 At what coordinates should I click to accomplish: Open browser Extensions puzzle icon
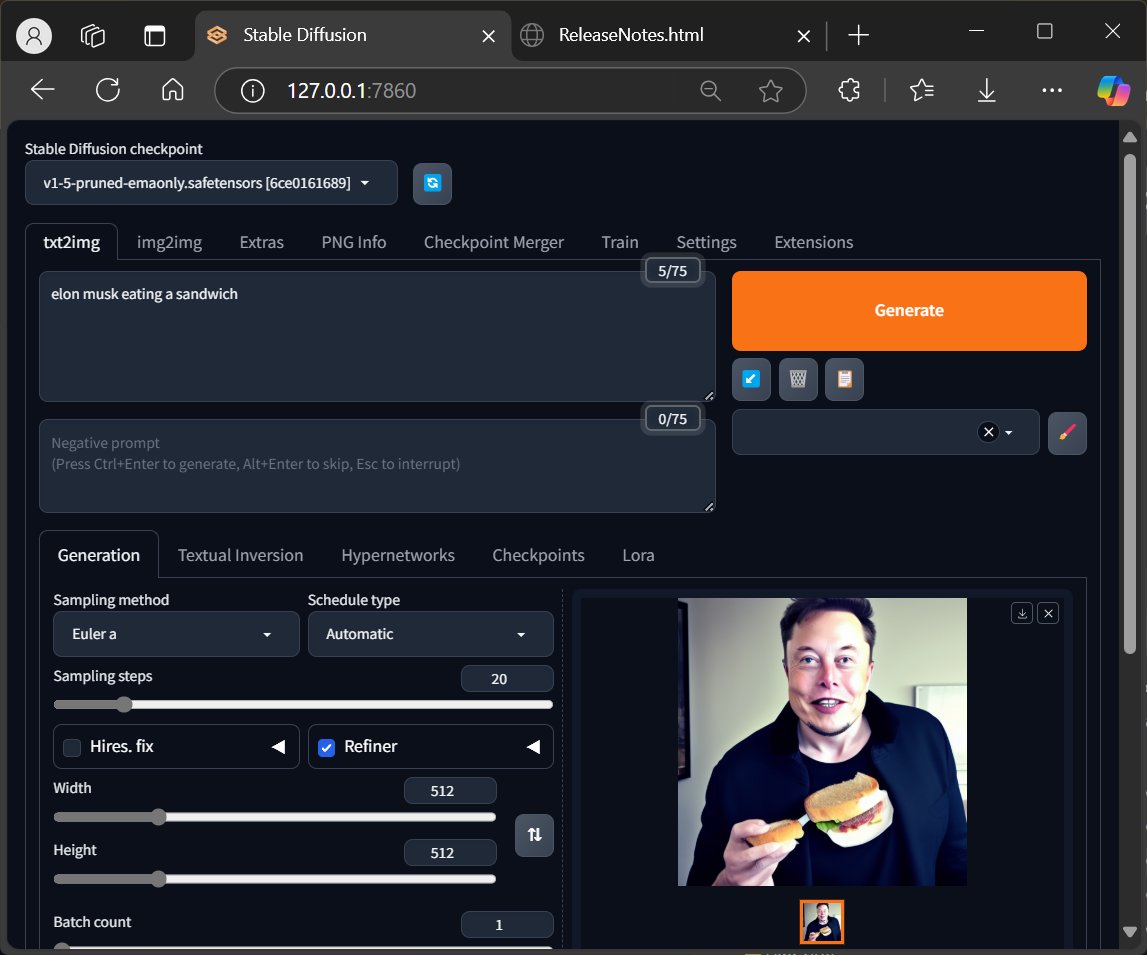tap(849, 91)
